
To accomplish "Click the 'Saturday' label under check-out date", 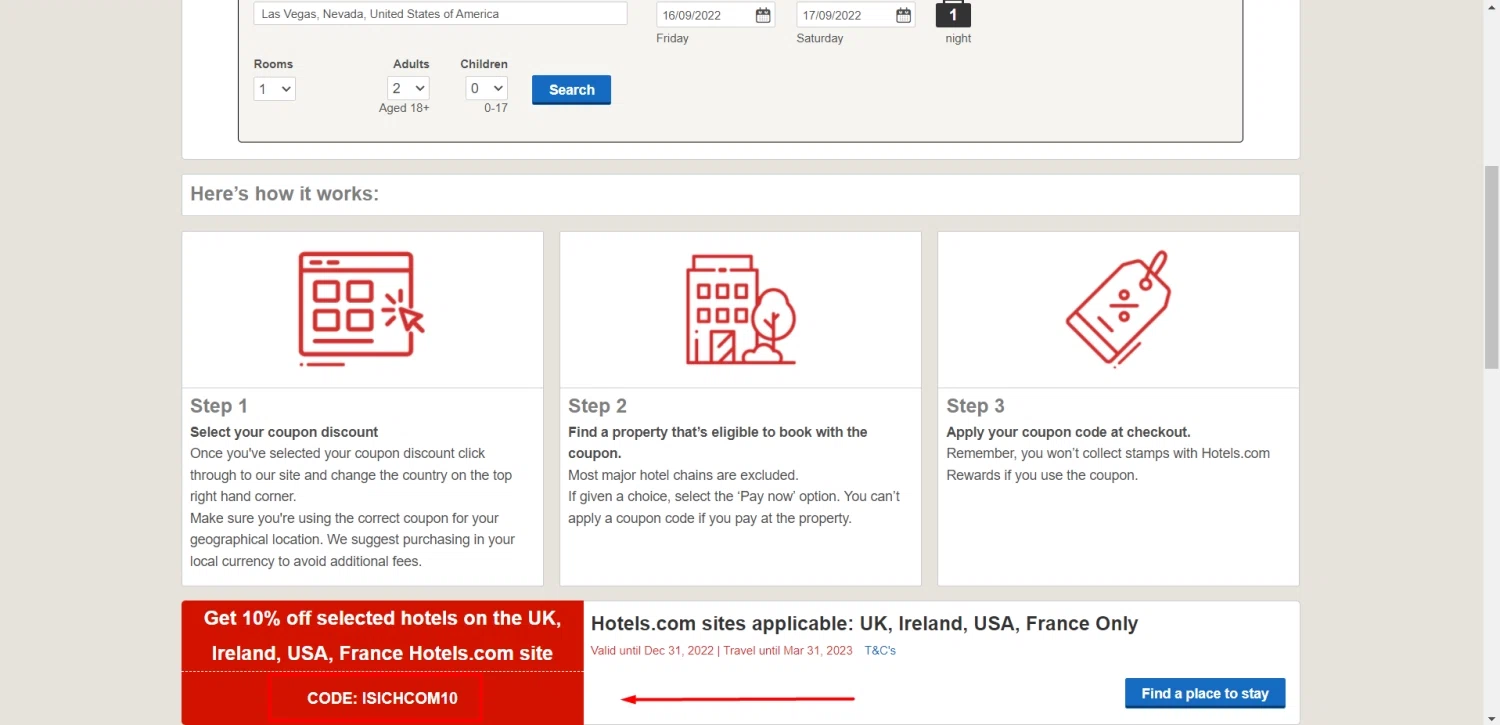I will [x=820, y=39].
